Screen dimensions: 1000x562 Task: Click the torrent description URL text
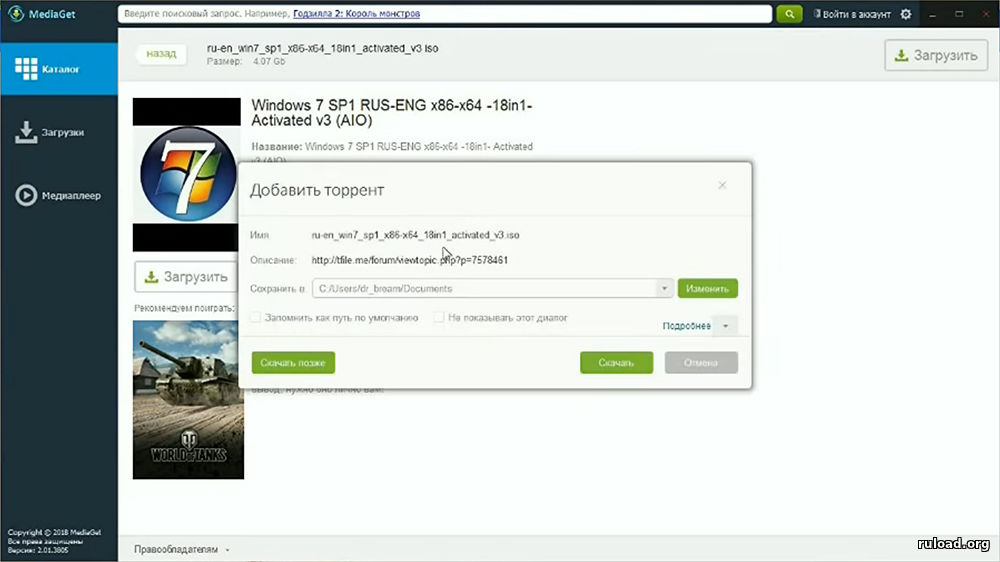(x=409, y=260)
